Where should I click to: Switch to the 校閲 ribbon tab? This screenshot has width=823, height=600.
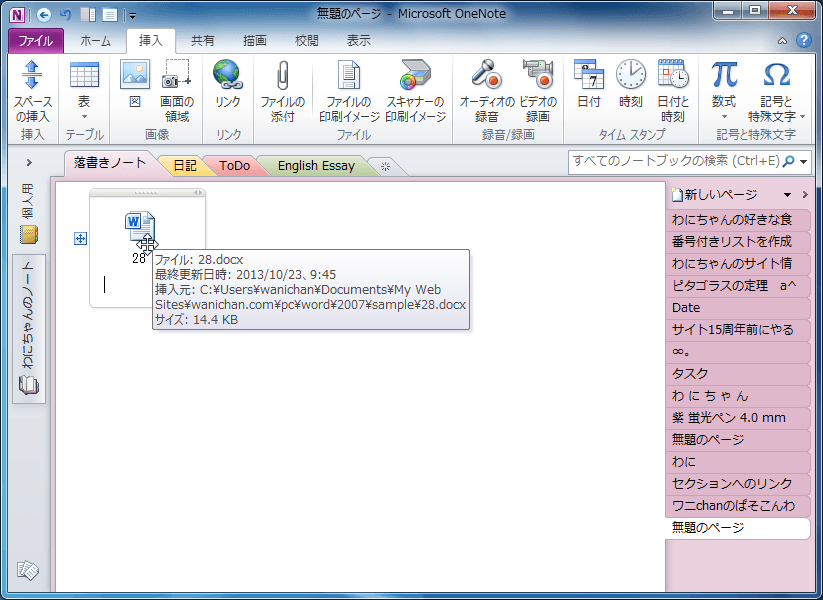[307, 40]
